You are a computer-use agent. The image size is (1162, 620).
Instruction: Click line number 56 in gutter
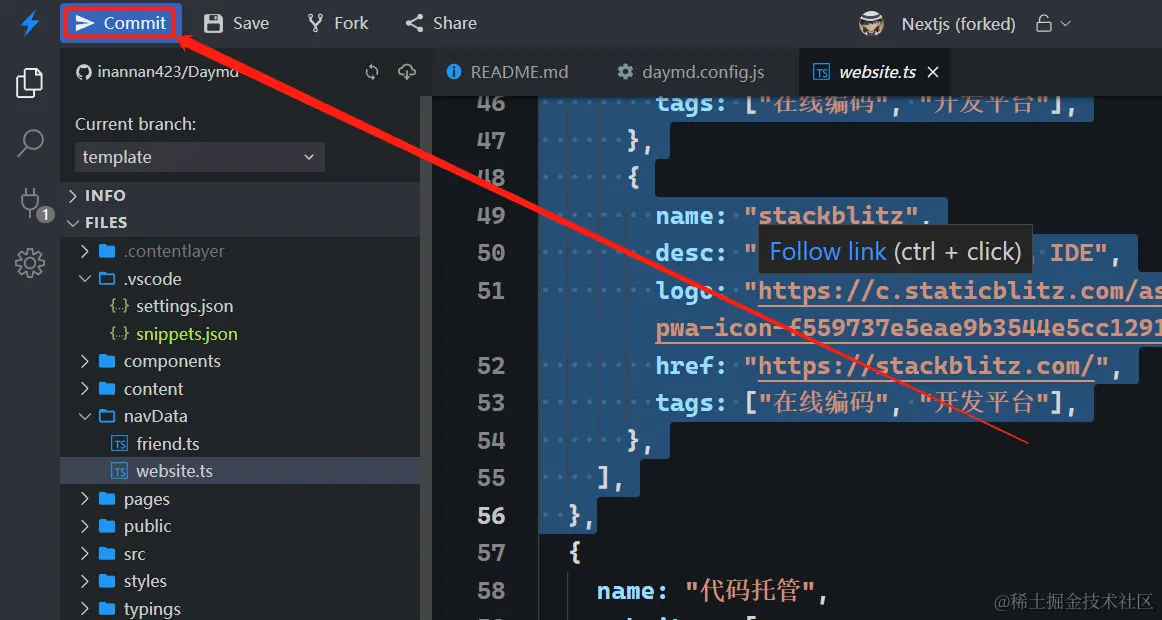(x=491, y=516)
